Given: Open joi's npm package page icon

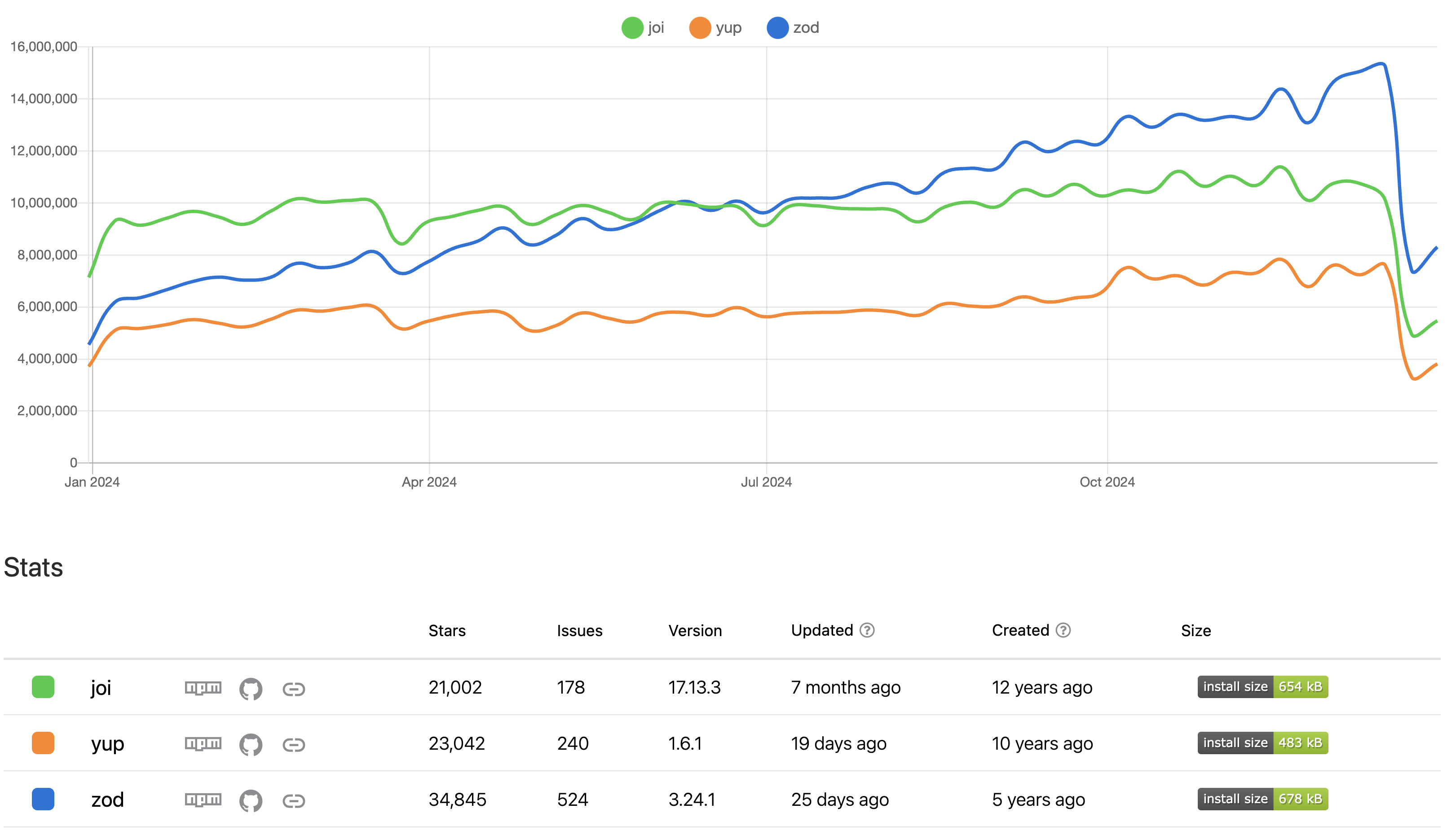Looking at the screenshot, I should (203, 688).
